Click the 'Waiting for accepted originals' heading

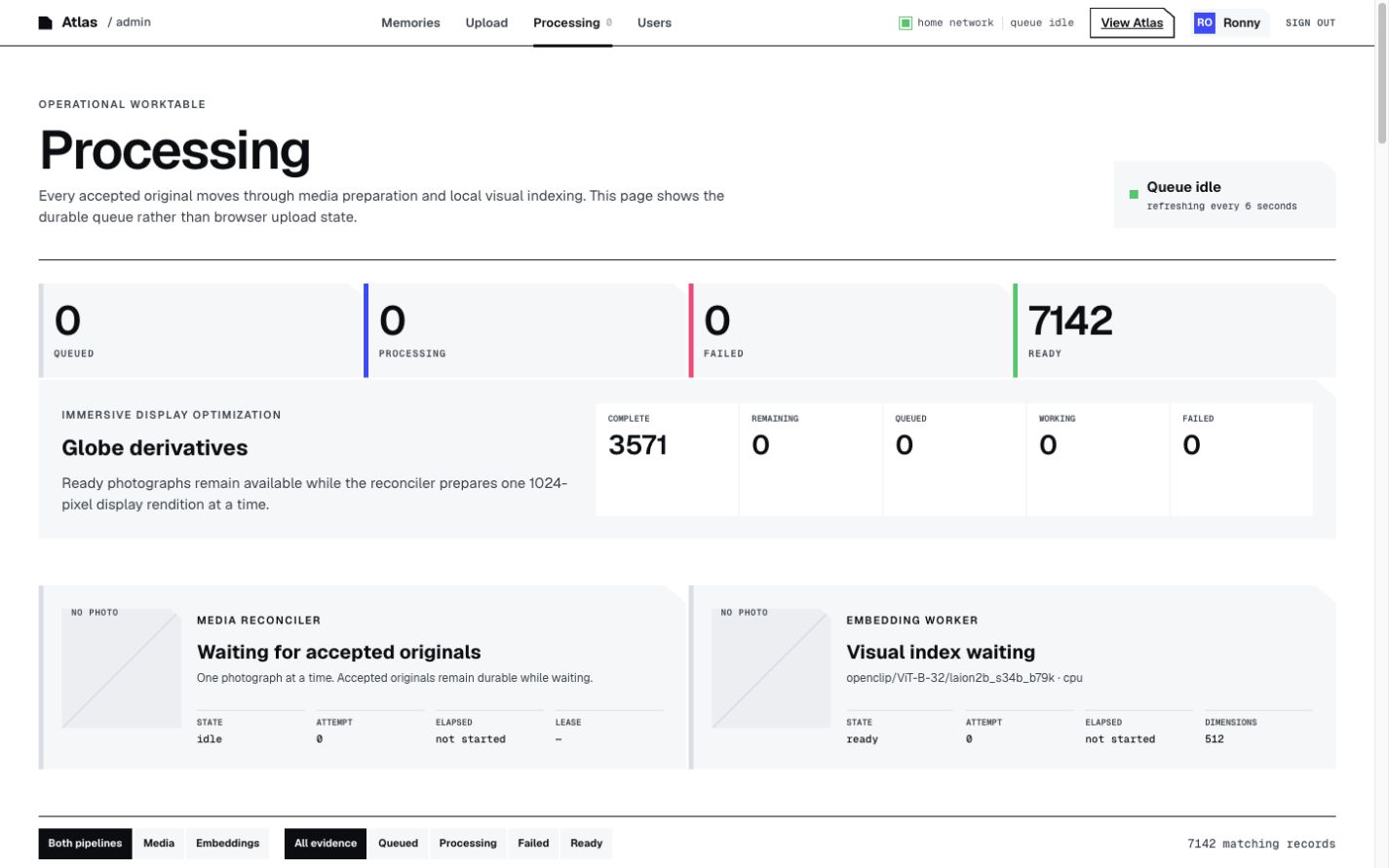tap(339, 652)
